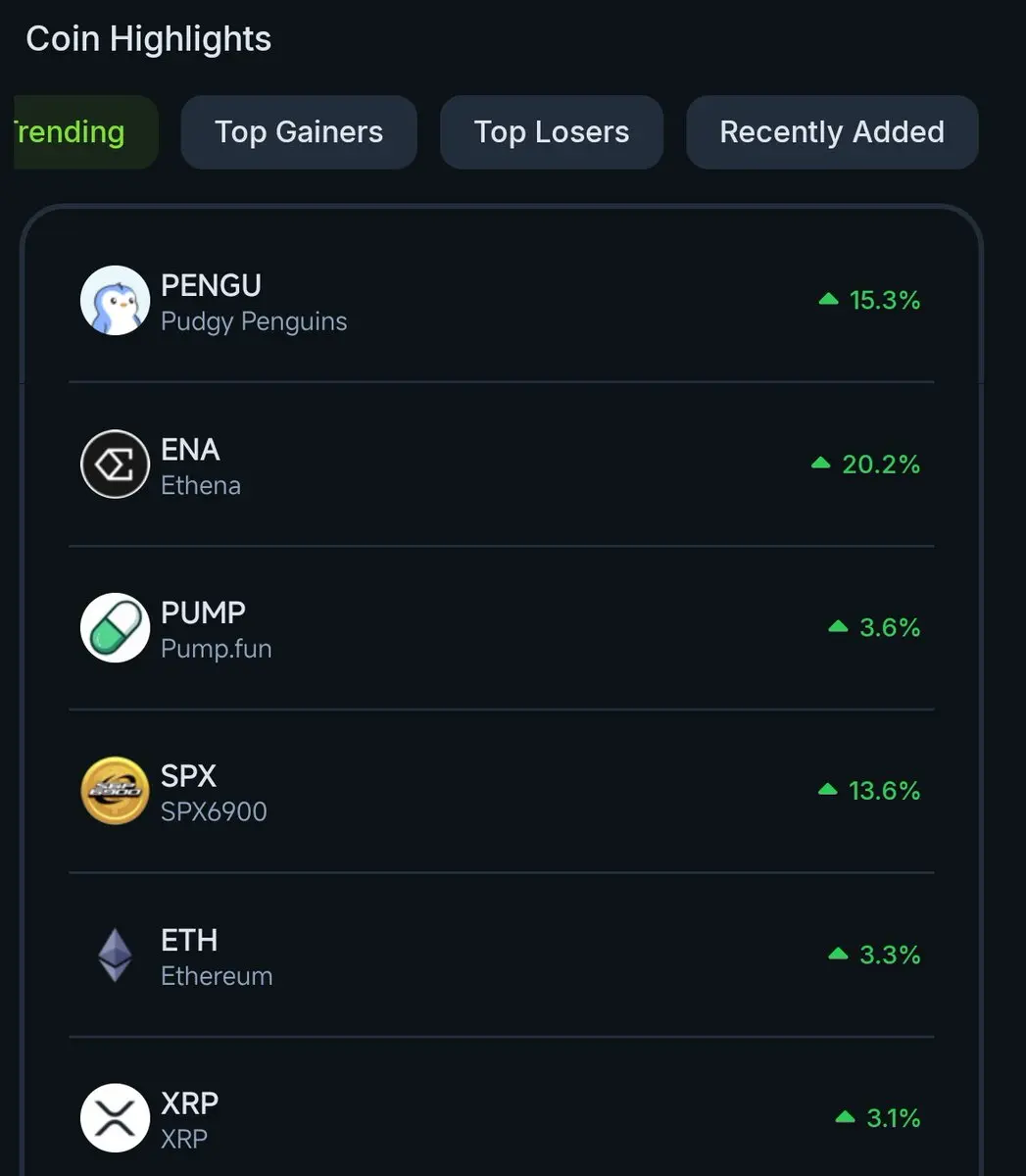Click the ETH 3.3% change value
Screen dimensions: 1026x1176
point(890,955)
